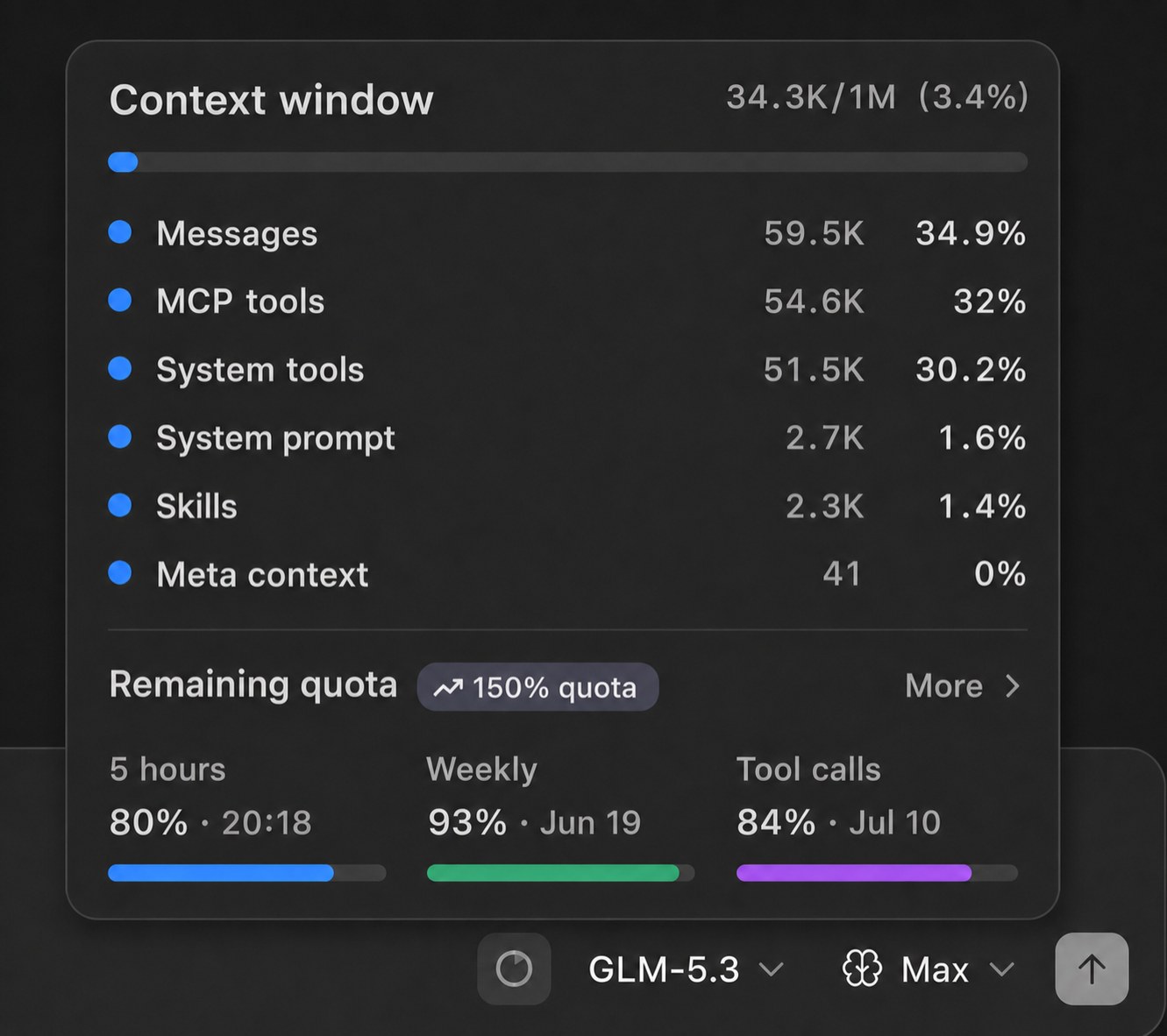Click the send arrow button

[1092, 969]
